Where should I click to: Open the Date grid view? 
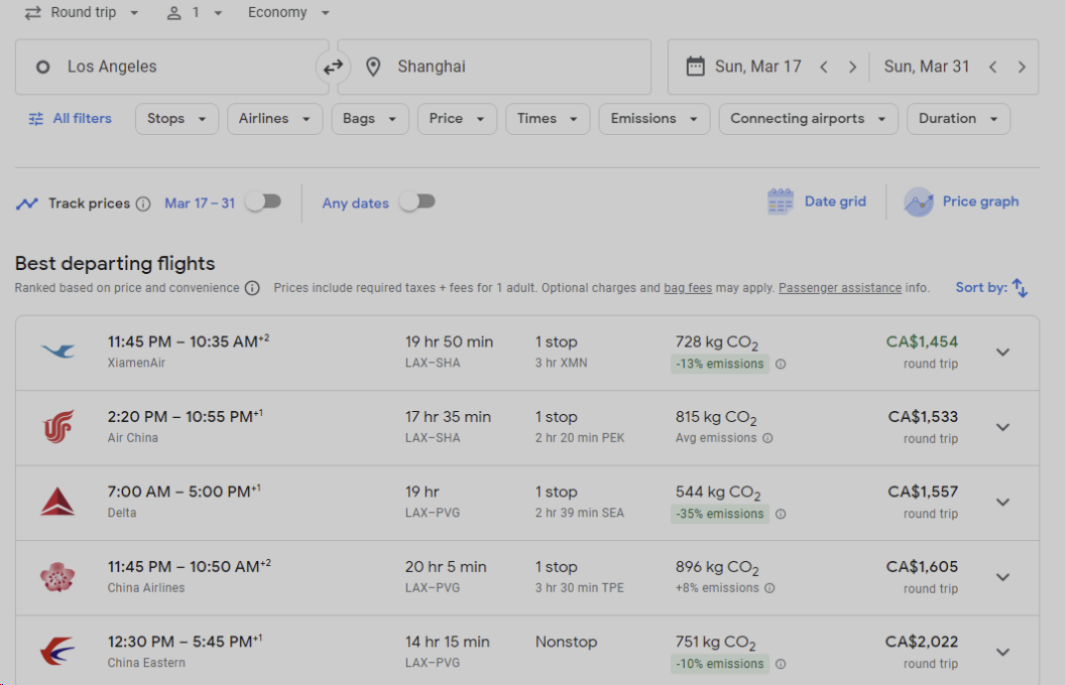coord(816,202)
